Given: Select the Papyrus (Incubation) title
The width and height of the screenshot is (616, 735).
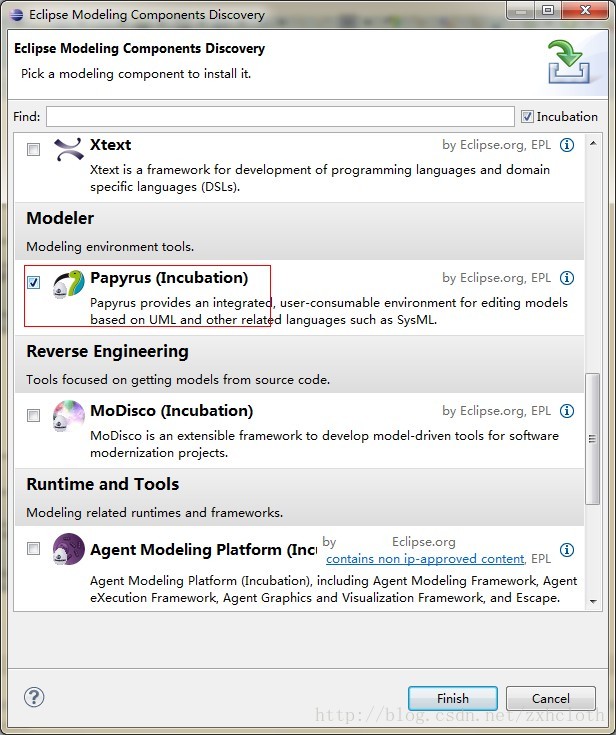Looking at the screenshot, I should click(x=169, y=278).
